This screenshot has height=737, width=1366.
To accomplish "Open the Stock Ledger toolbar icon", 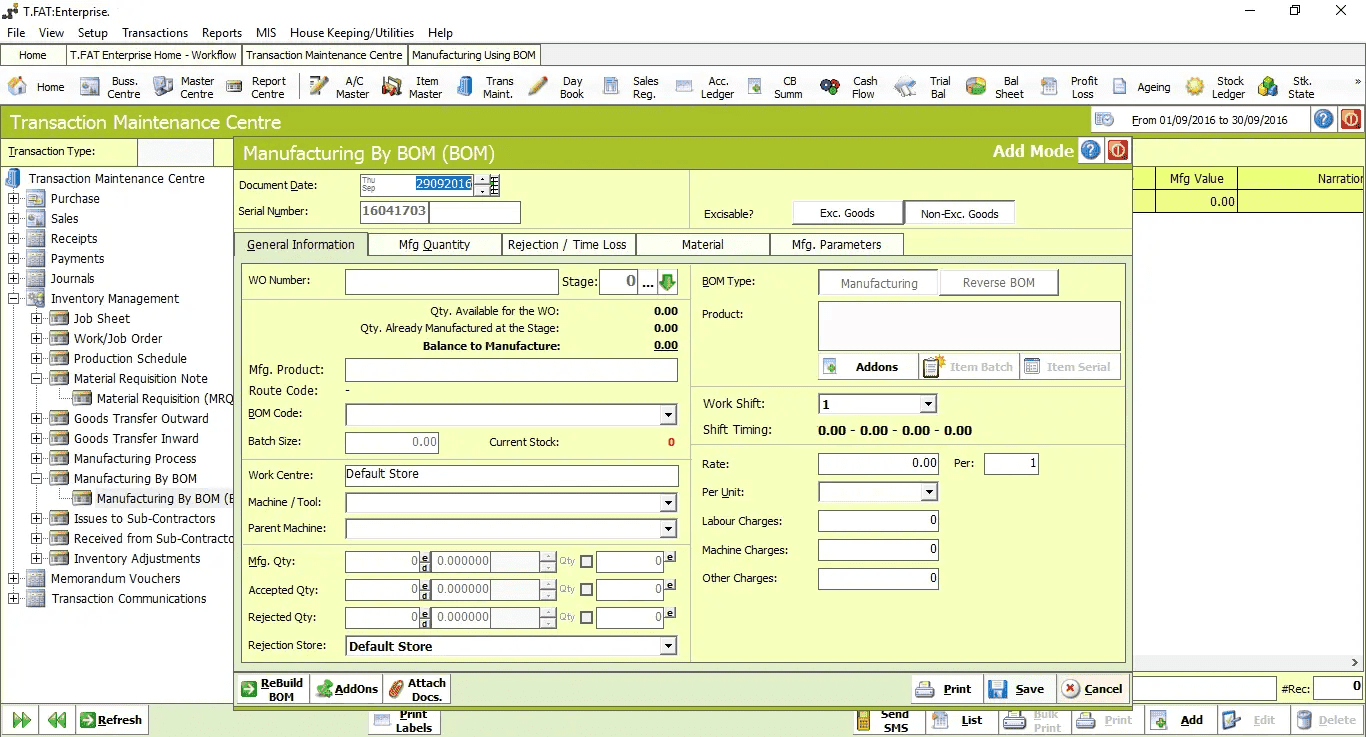I will [x=1214, y=87].
